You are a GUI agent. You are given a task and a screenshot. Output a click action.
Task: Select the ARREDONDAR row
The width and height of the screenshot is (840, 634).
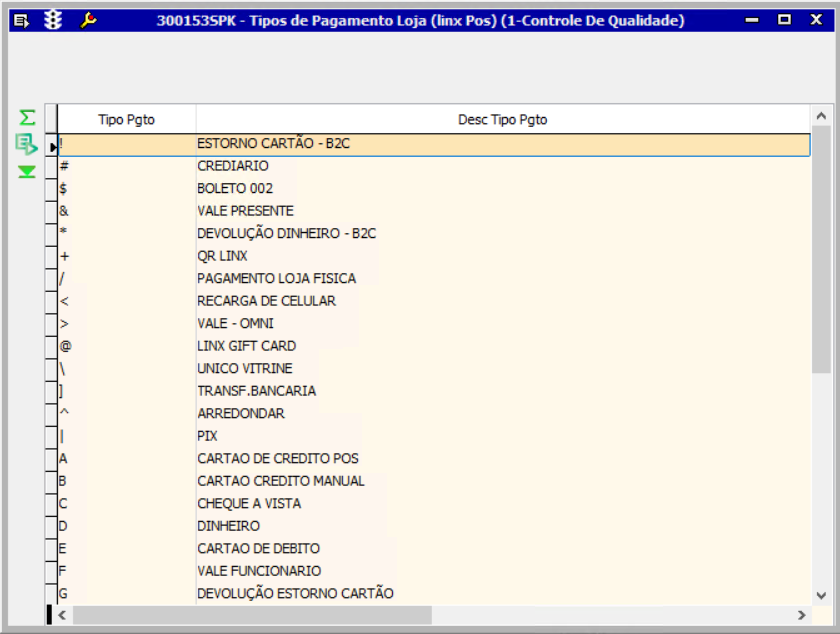pyautogui.click(x=434, y=414)
